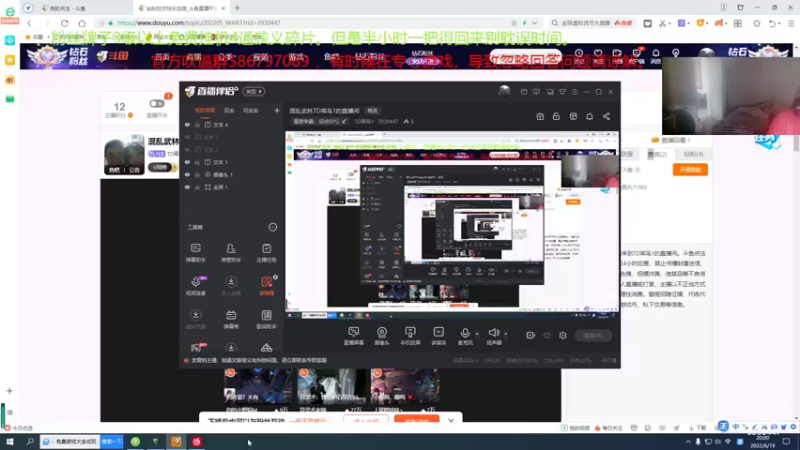The width and height of the screenshot is (800, 450).
Task: Click the browser refresh button
Action: pyautogui.click(x=64, y=23)
